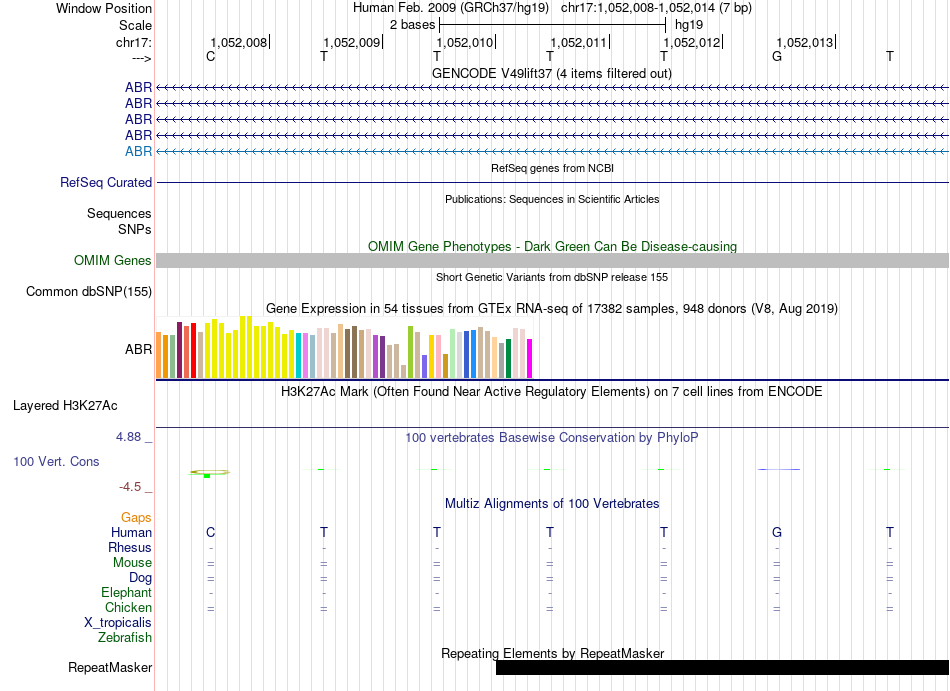Click the Window Position track label

[104, 8]
